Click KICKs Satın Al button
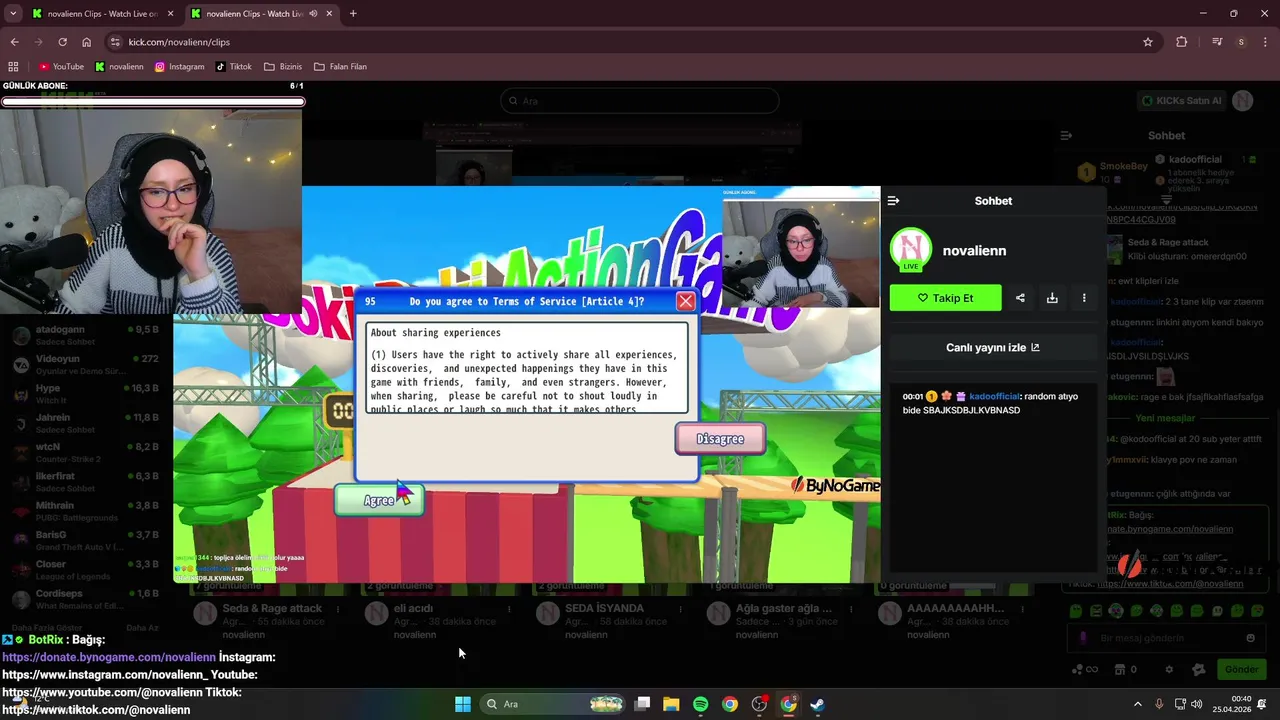Image resolution: width=1280 pixels, height=720 pixels. [1180, 101]
